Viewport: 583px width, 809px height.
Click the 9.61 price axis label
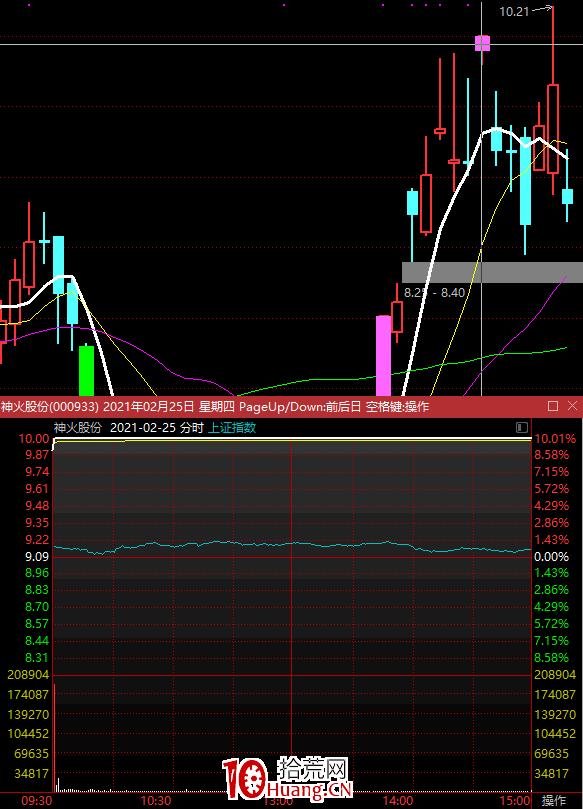click(x=37, y=489)
